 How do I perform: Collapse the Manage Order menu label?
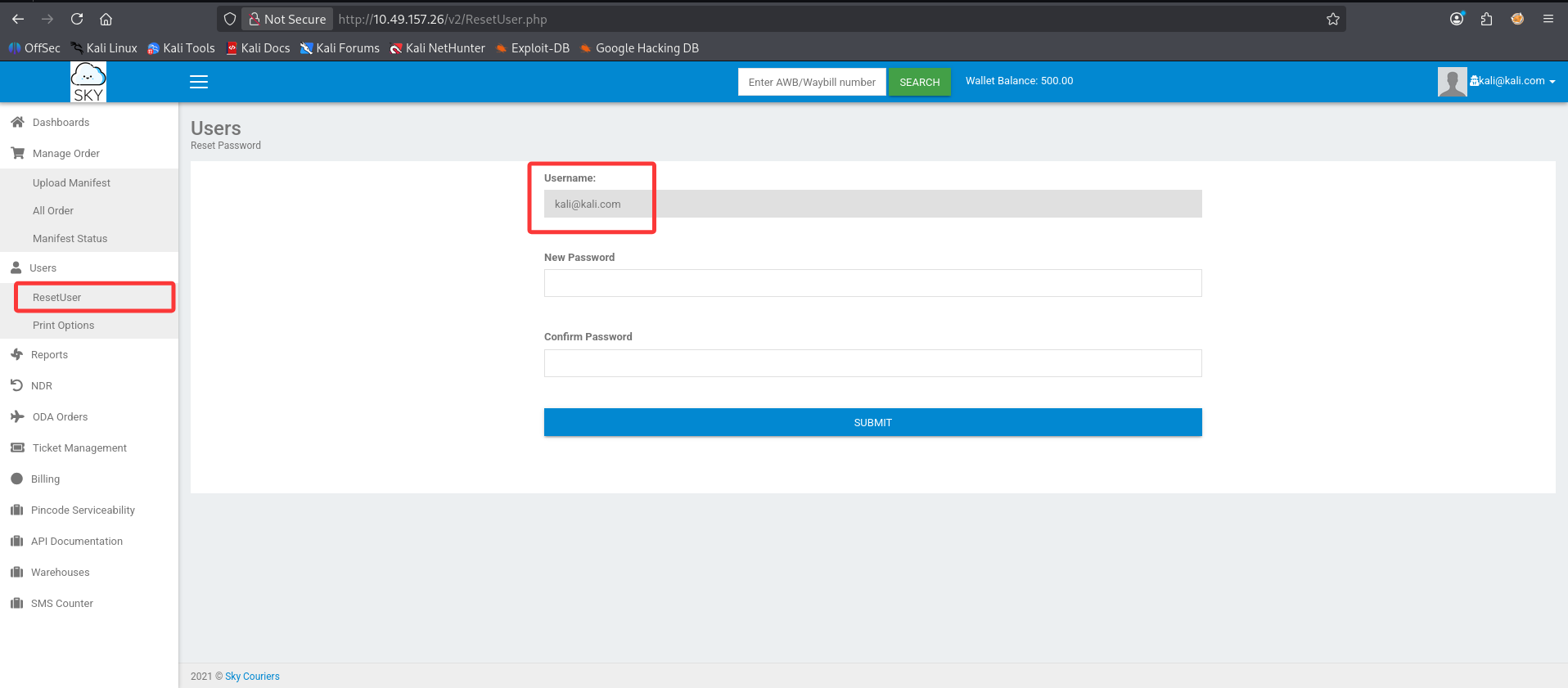(66, 153)
